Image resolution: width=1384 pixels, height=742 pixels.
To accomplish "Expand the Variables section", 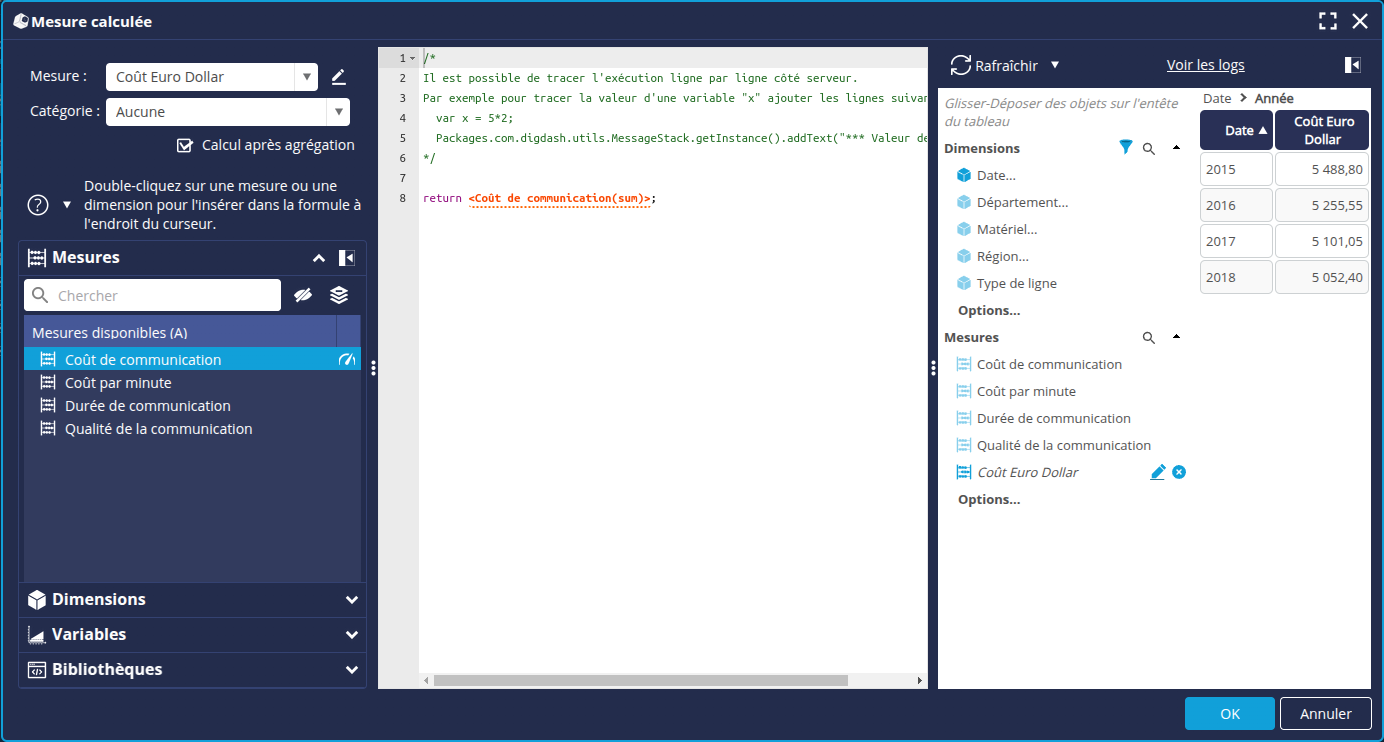I will point(193,635).
